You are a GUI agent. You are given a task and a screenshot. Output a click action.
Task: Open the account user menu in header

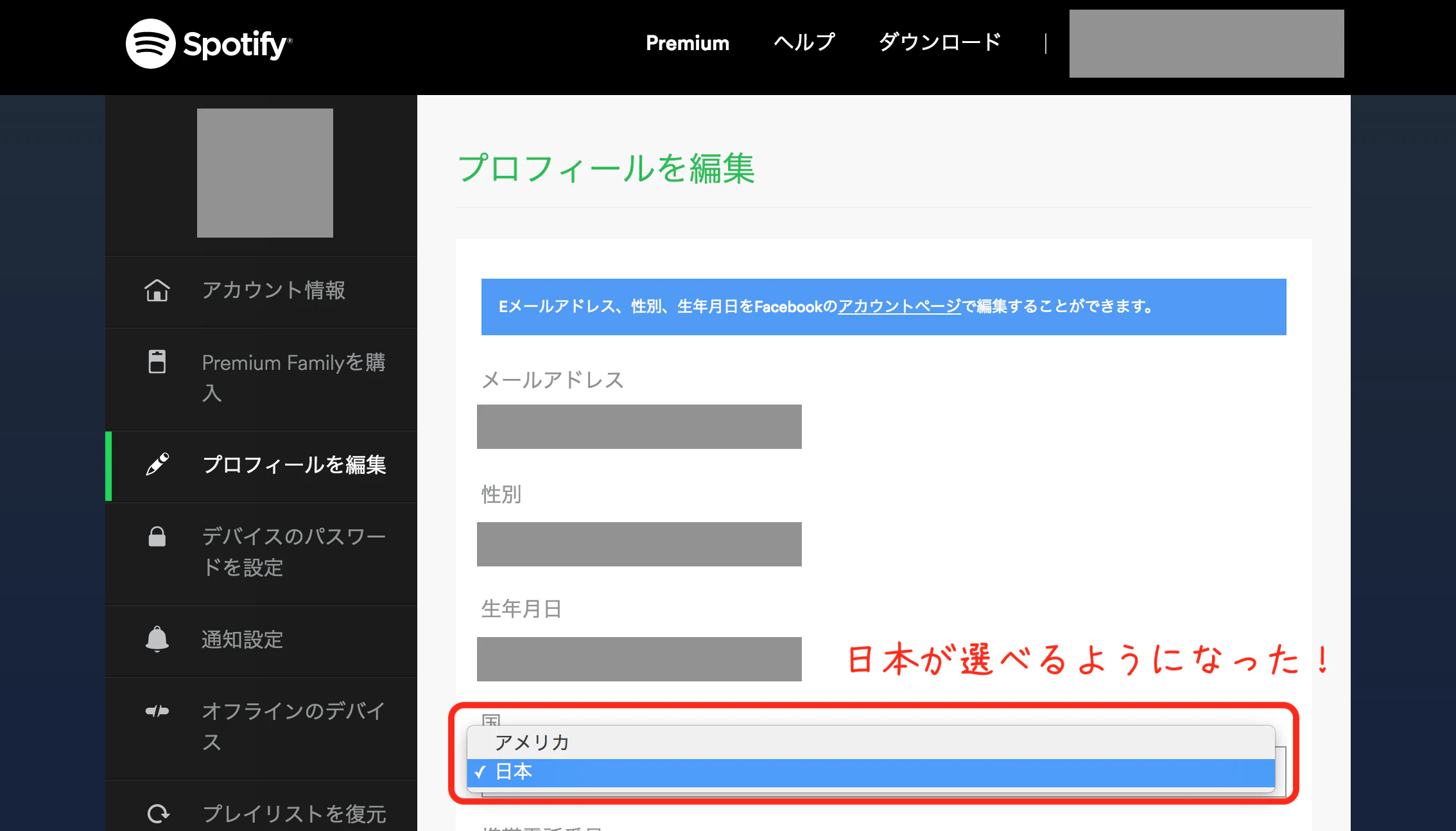(1206, 44)
